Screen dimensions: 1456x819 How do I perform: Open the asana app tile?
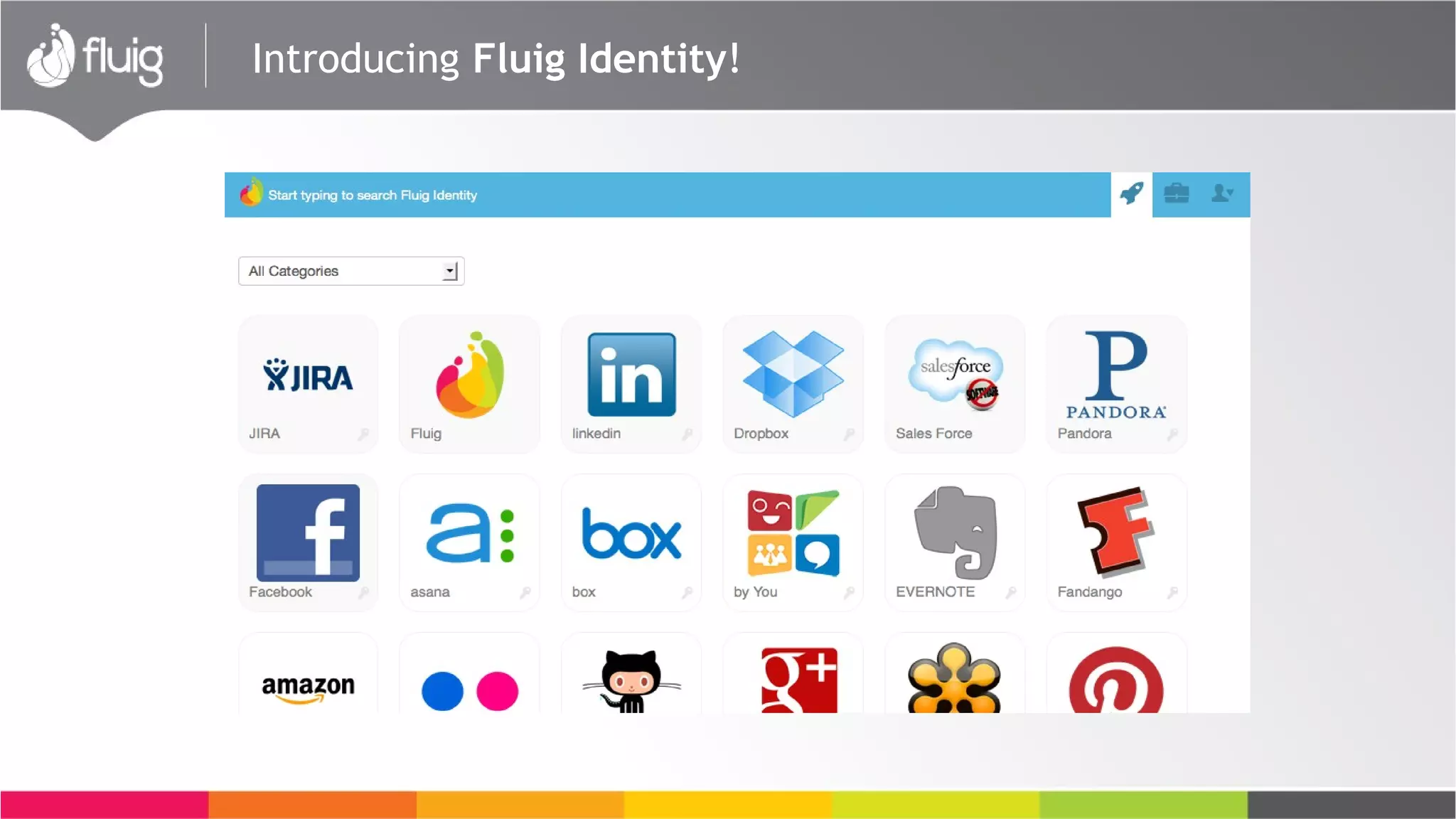click(470, 542)
